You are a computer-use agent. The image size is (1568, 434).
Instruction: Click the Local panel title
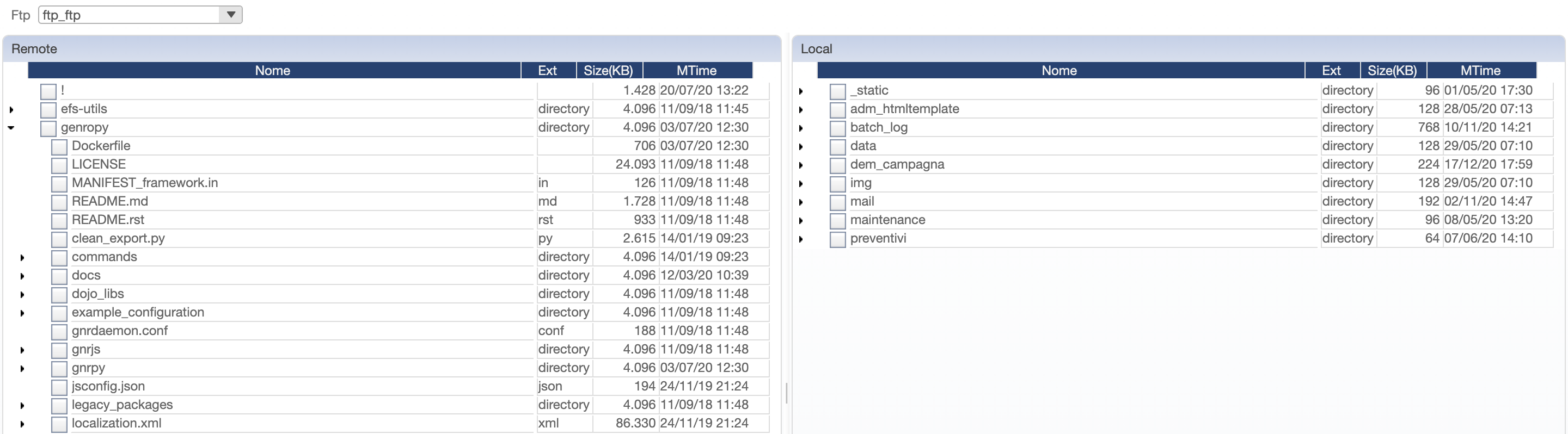[x=816, y=49]
